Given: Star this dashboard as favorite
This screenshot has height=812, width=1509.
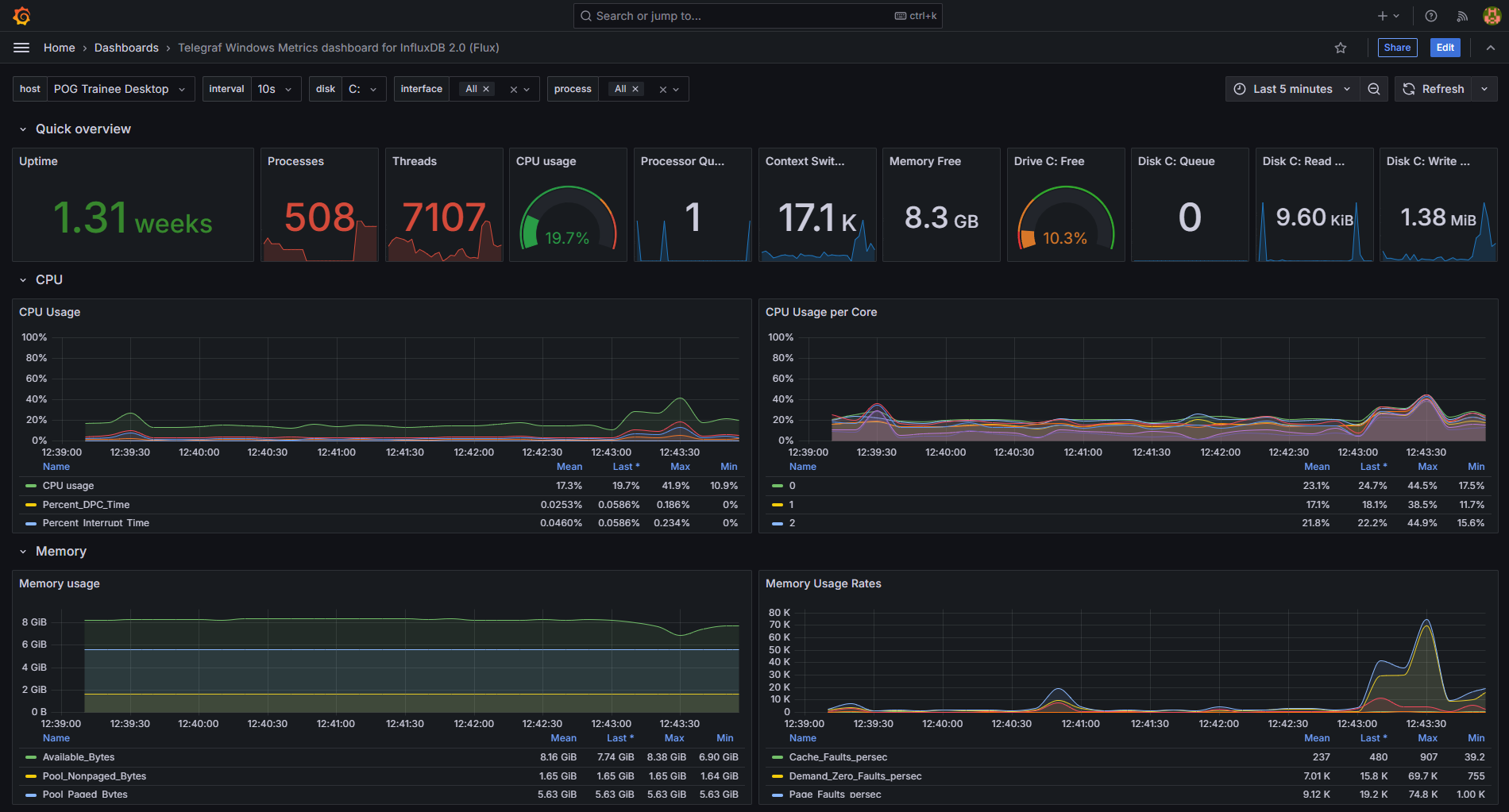Looking at the screenshot, I should [x=1341, y=48].
